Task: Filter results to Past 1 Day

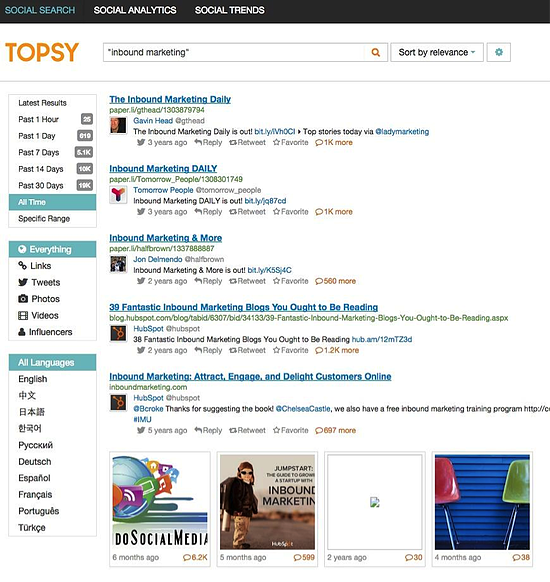Action: point(52,136)
